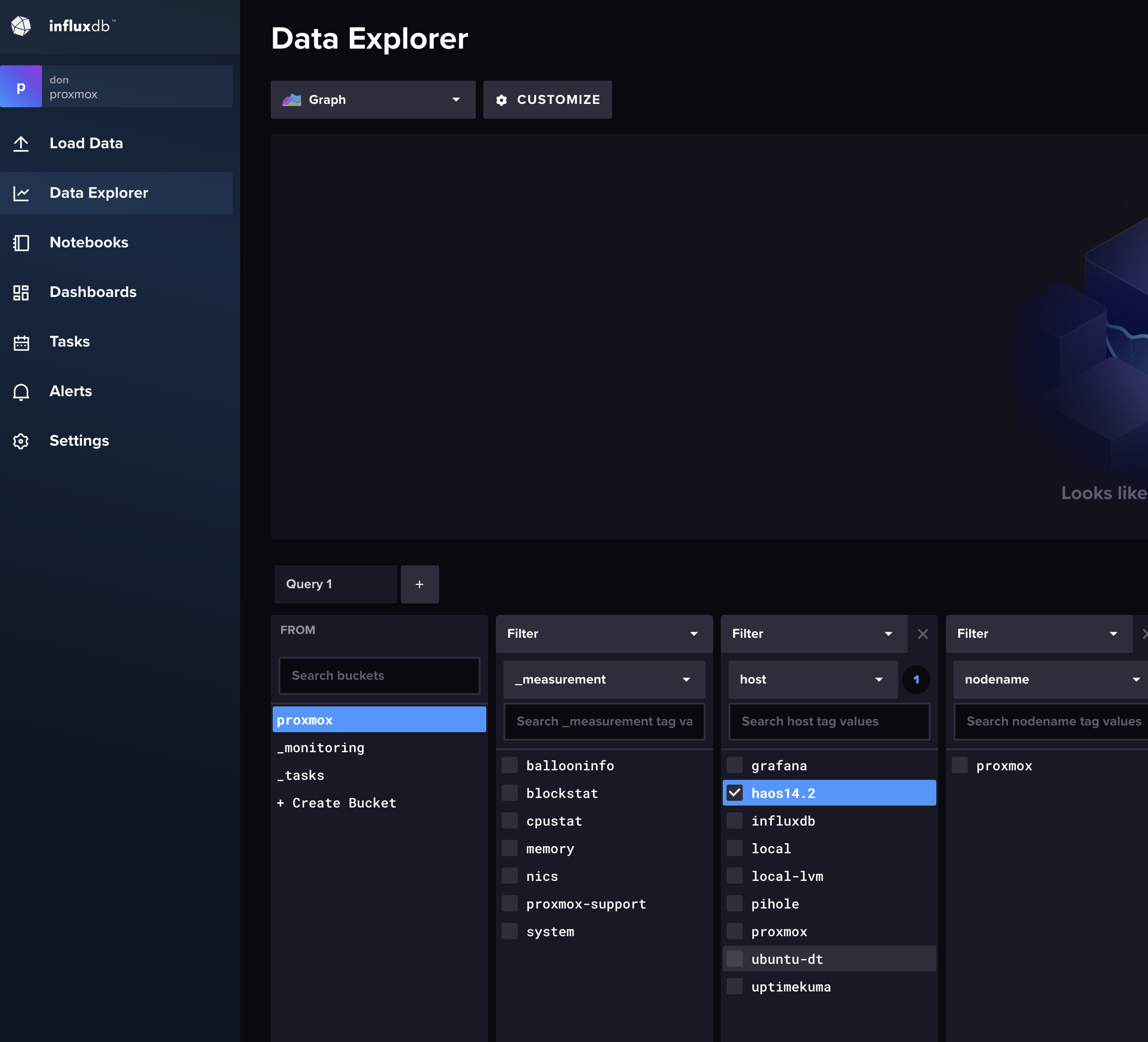Open the Filter dropdown above nodename
Image resolution: width=1148 pixels, height=1042 pixels.
point(1039,634)
